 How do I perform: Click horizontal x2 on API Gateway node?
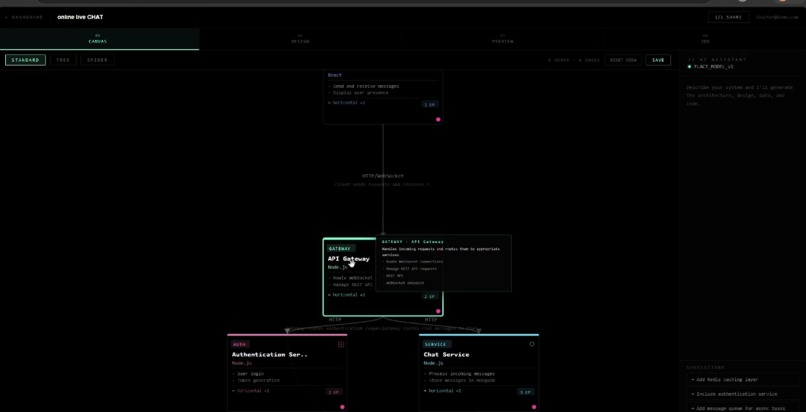[x=346, y=295]
